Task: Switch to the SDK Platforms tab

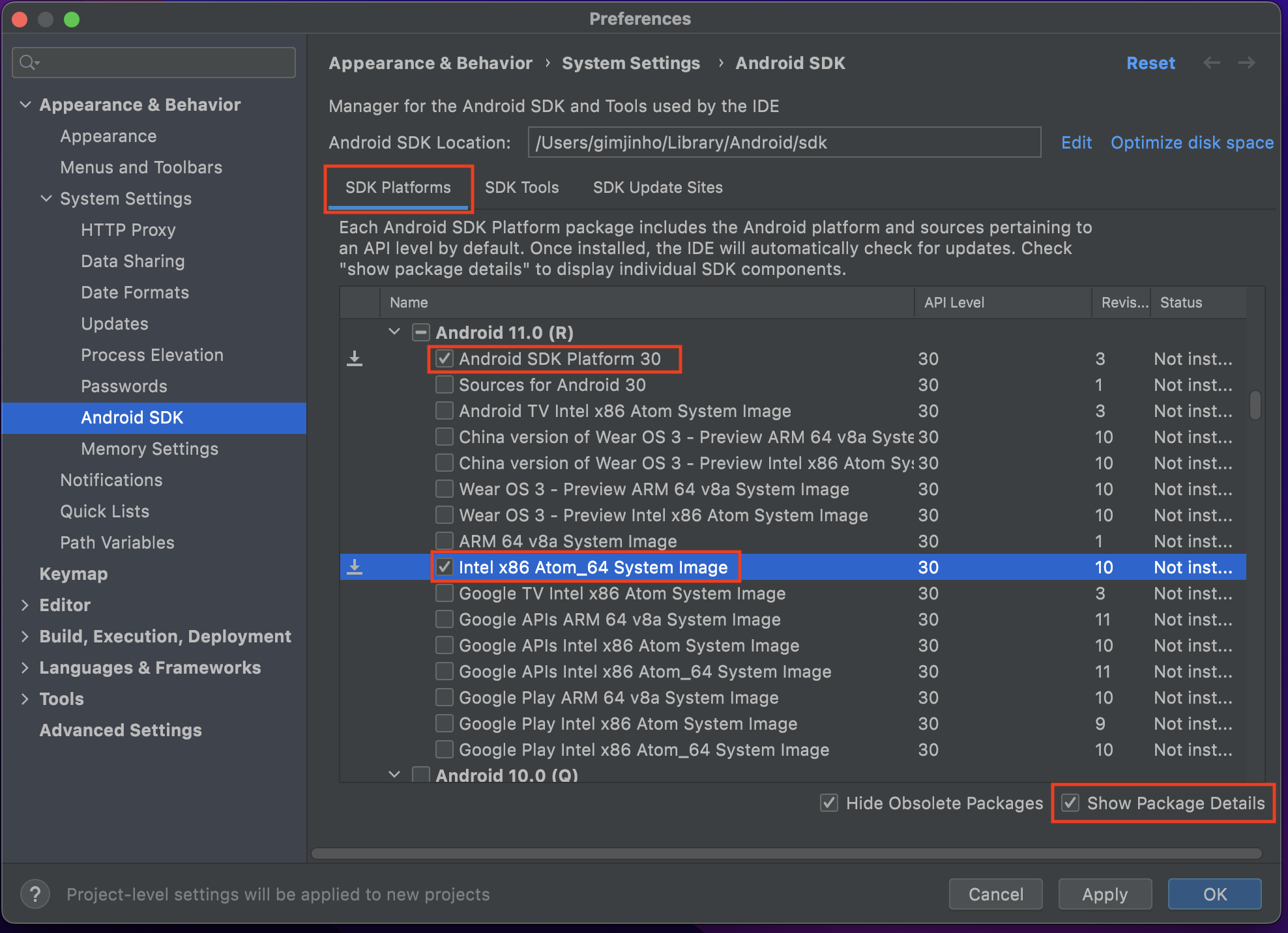Action: 398,188
